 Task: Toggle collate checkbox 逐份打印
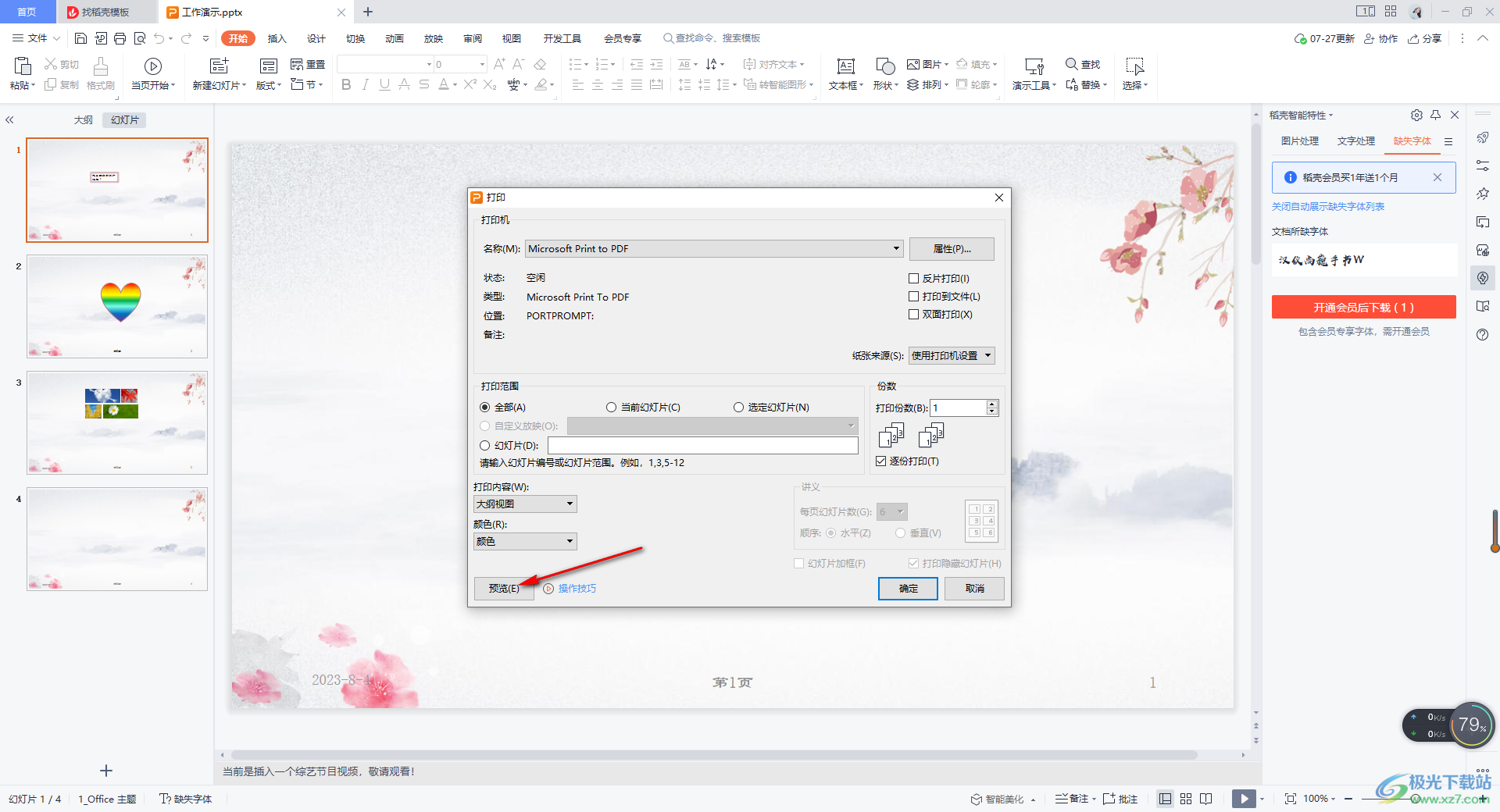pos(881,461)
